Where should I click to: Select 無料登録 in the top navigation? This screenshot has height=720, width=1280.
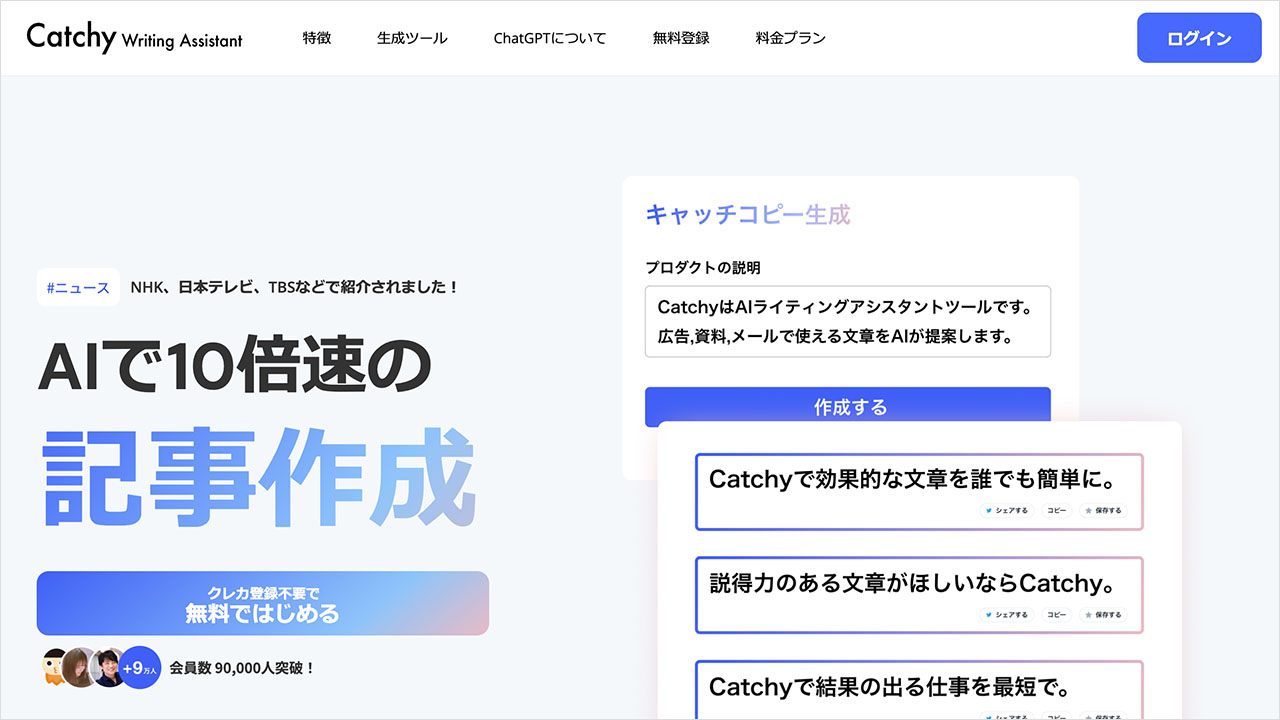[681, 38]
